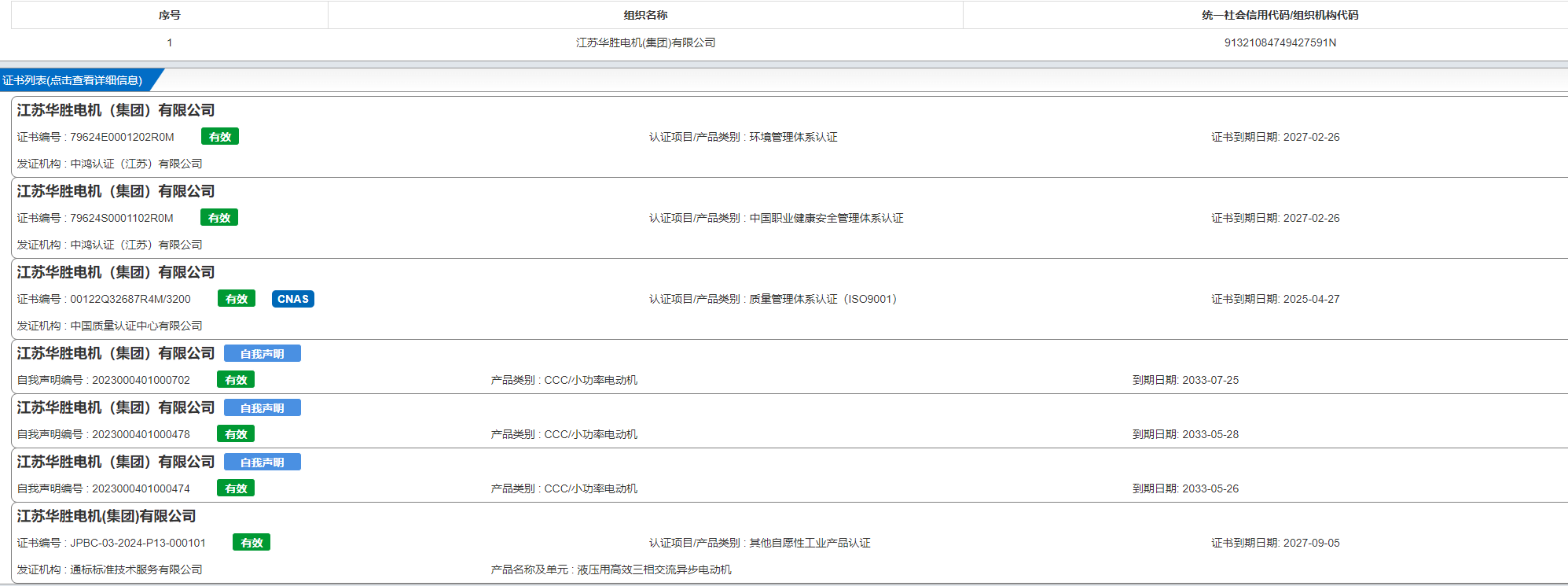The image size is (1568, 586).
Task: Click the expiry date 2033-05-26
Action: pos(1210,488)
